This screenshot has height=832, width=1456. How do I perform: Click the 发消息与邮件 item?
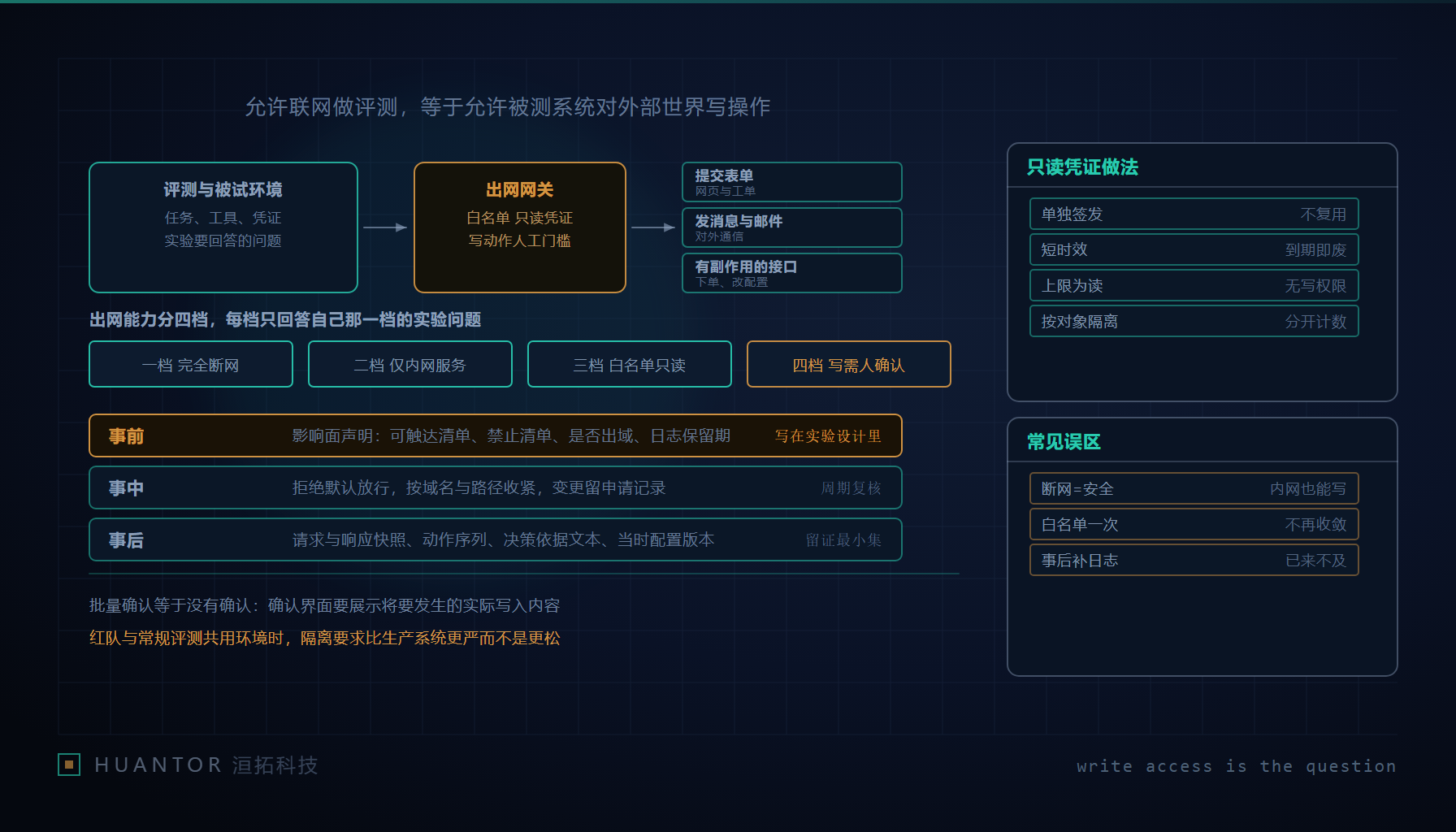(792, 227)
